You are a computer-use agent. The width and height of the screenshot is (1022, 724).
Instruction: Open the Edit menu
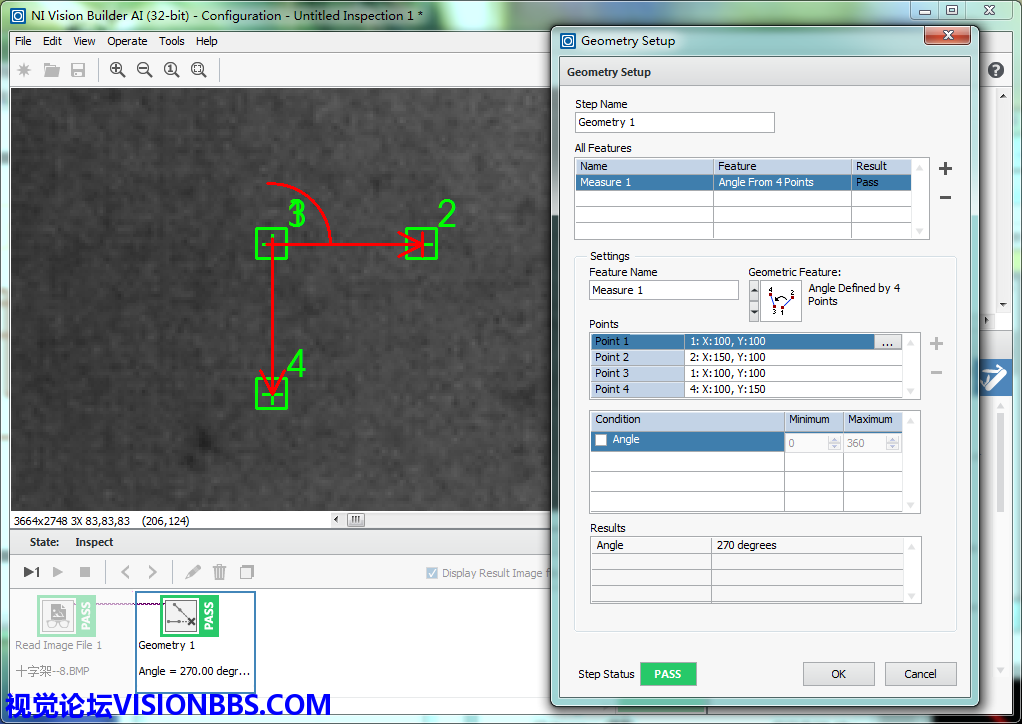click(52, 41)
